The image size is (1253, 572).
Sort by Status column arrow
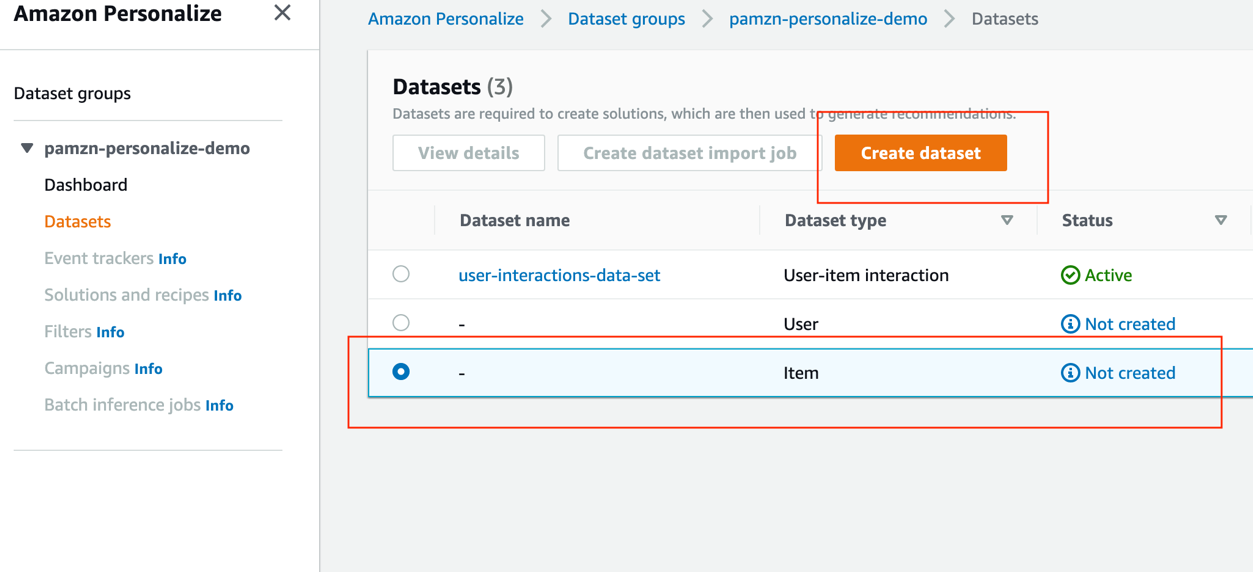[1221, 220]
